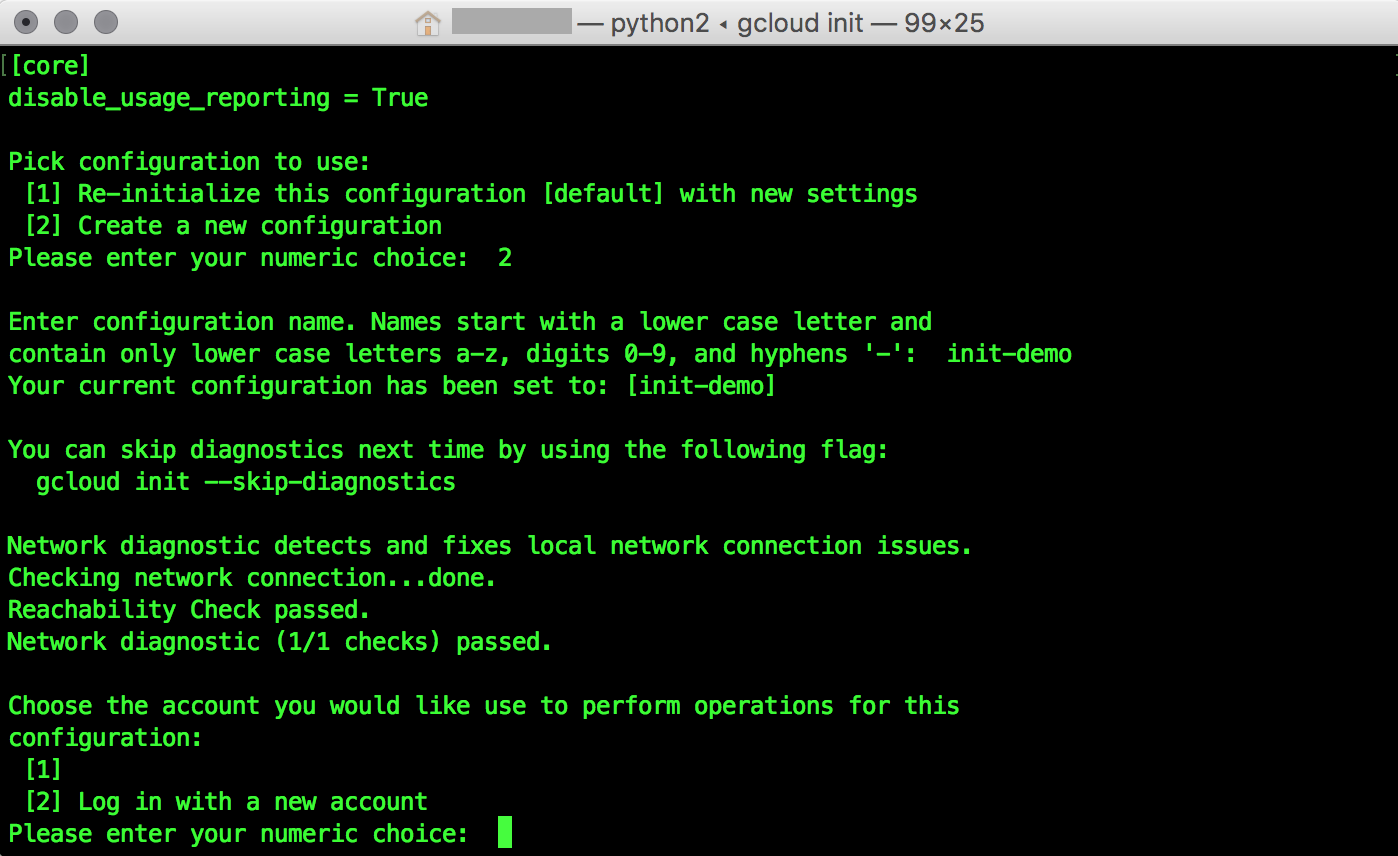
Task: Select the '[2] Log in with a new account' line
Action: pyautogui.click(x=226, y=801)
